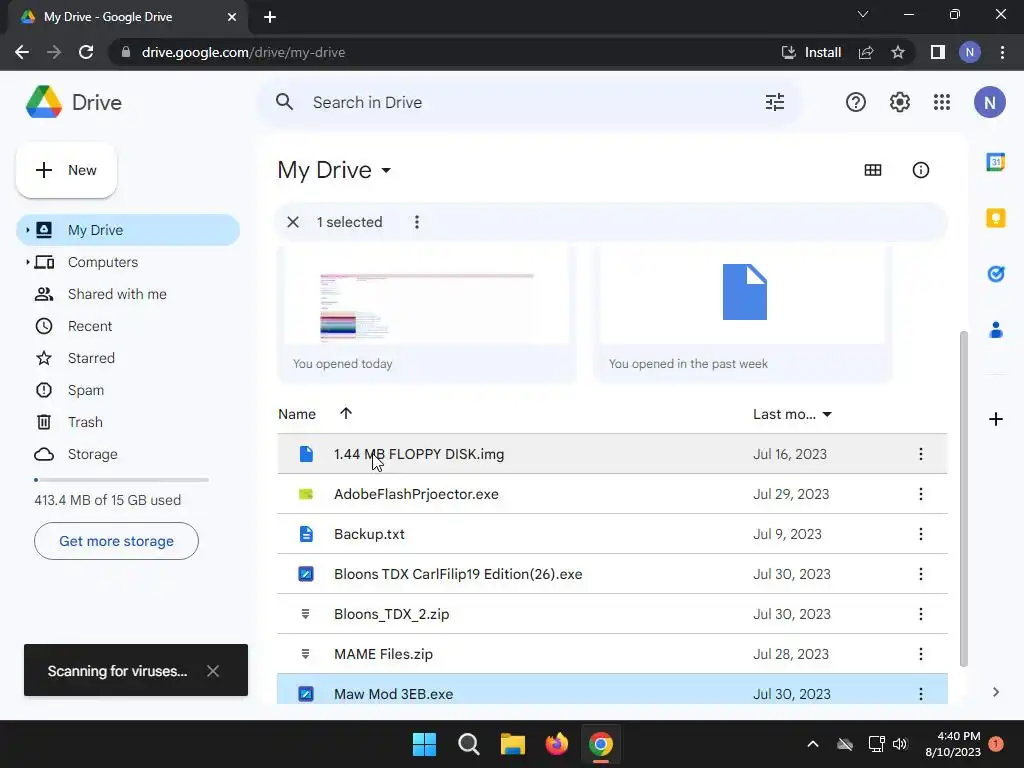Open Google Calendar side panel icon
This screenshot has height=768, width=1024.
995,161
